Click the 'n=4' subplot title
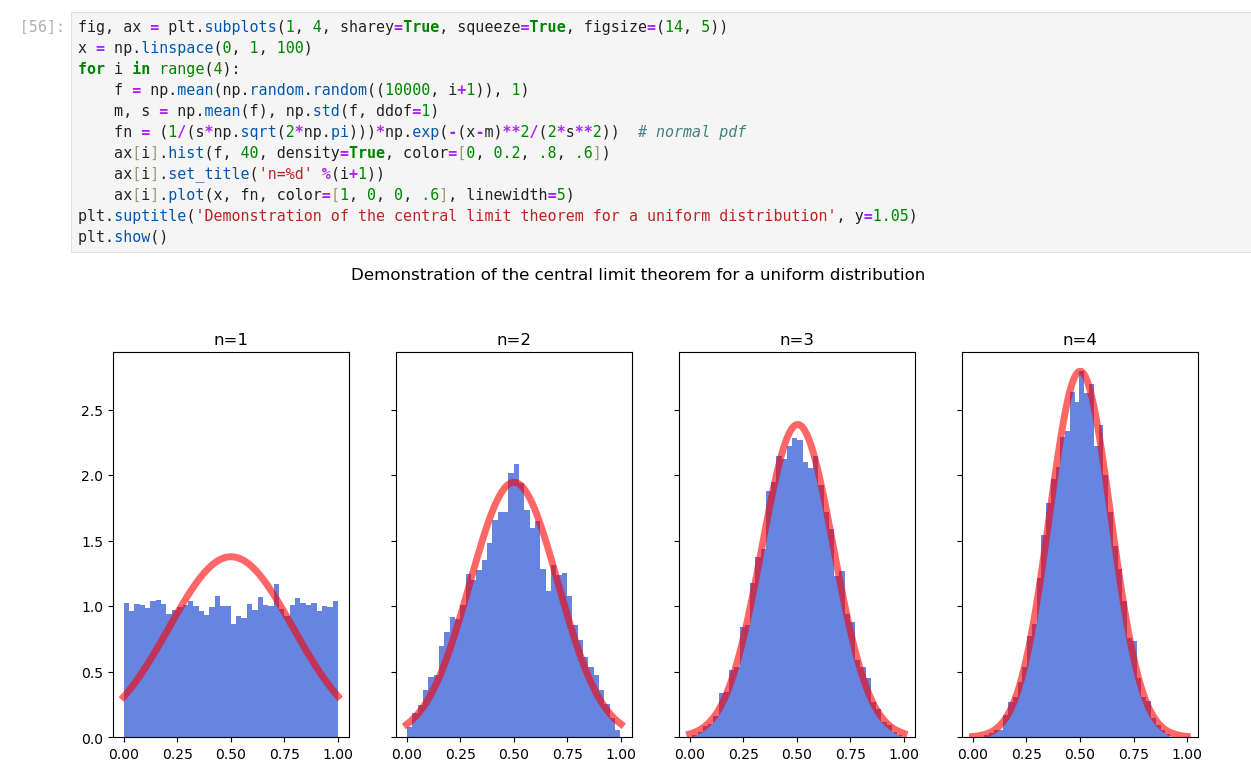1251x773 pixels. (1080, 340)
